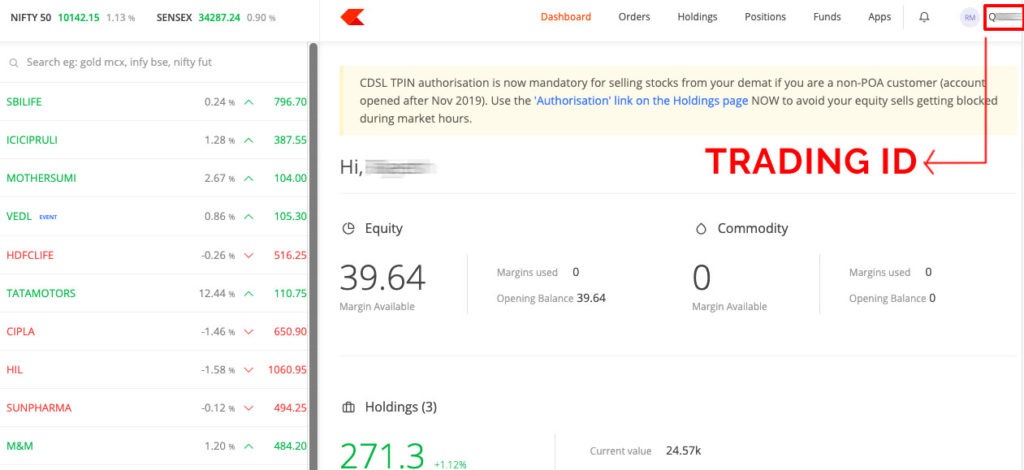This screenshot has height=470, width=1024.
Task: Open the Holdings tab
Action: (697, 17)
